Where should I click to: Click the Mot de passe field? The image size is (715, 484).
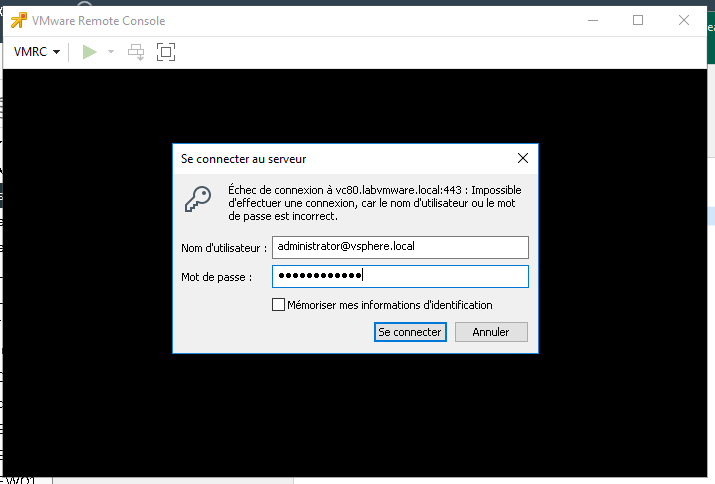[400, 276]
